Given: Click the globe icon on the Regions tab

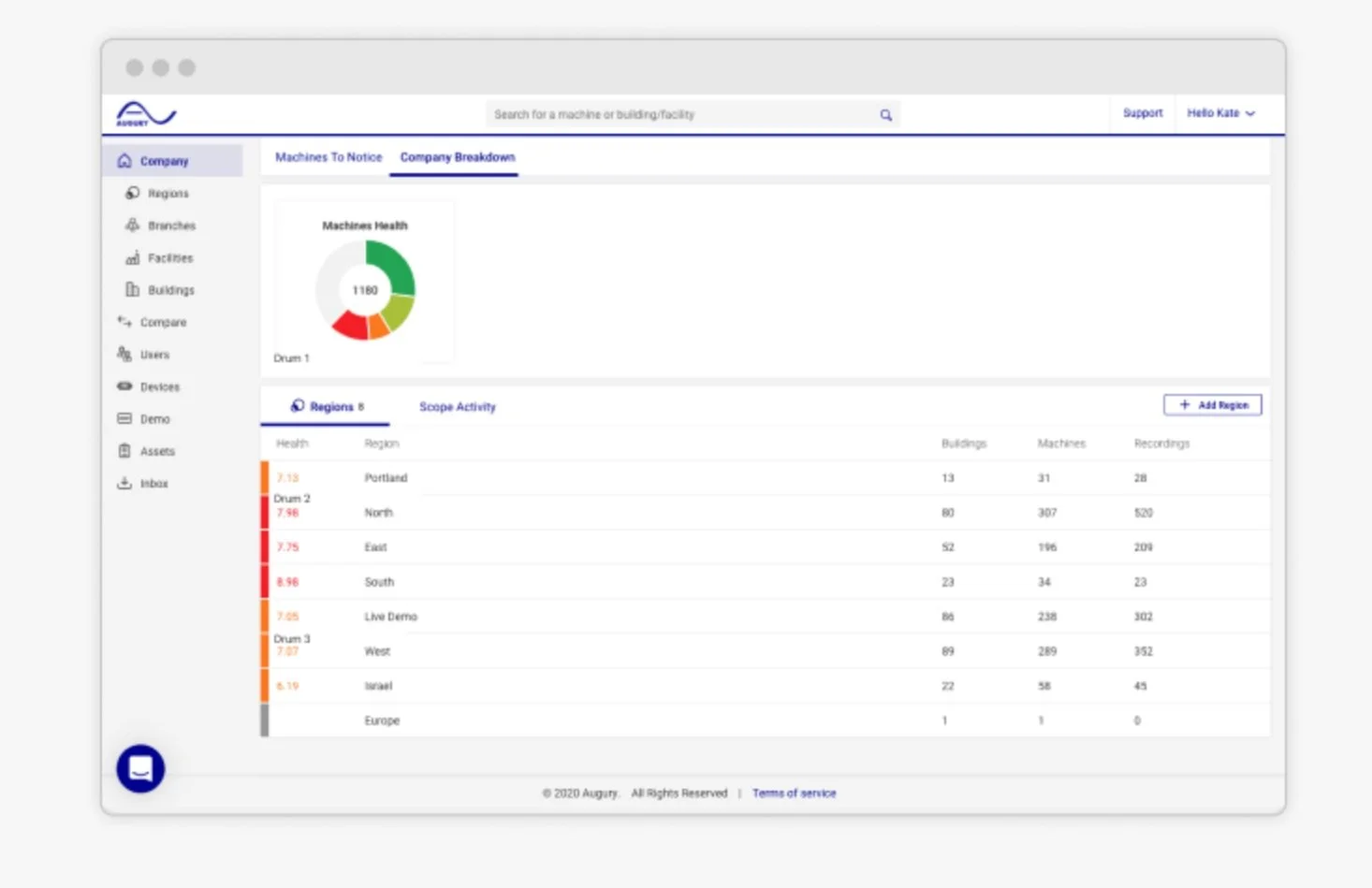Looking at the screenshot, I should (298, 406).
